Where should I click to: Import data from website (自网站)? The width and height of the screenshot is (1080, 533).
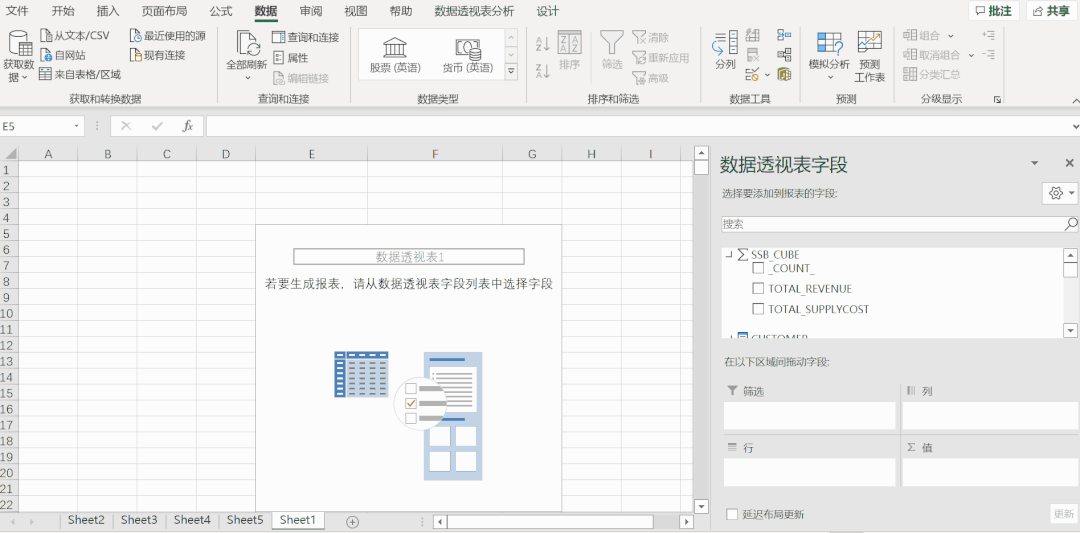click(63, 55)
